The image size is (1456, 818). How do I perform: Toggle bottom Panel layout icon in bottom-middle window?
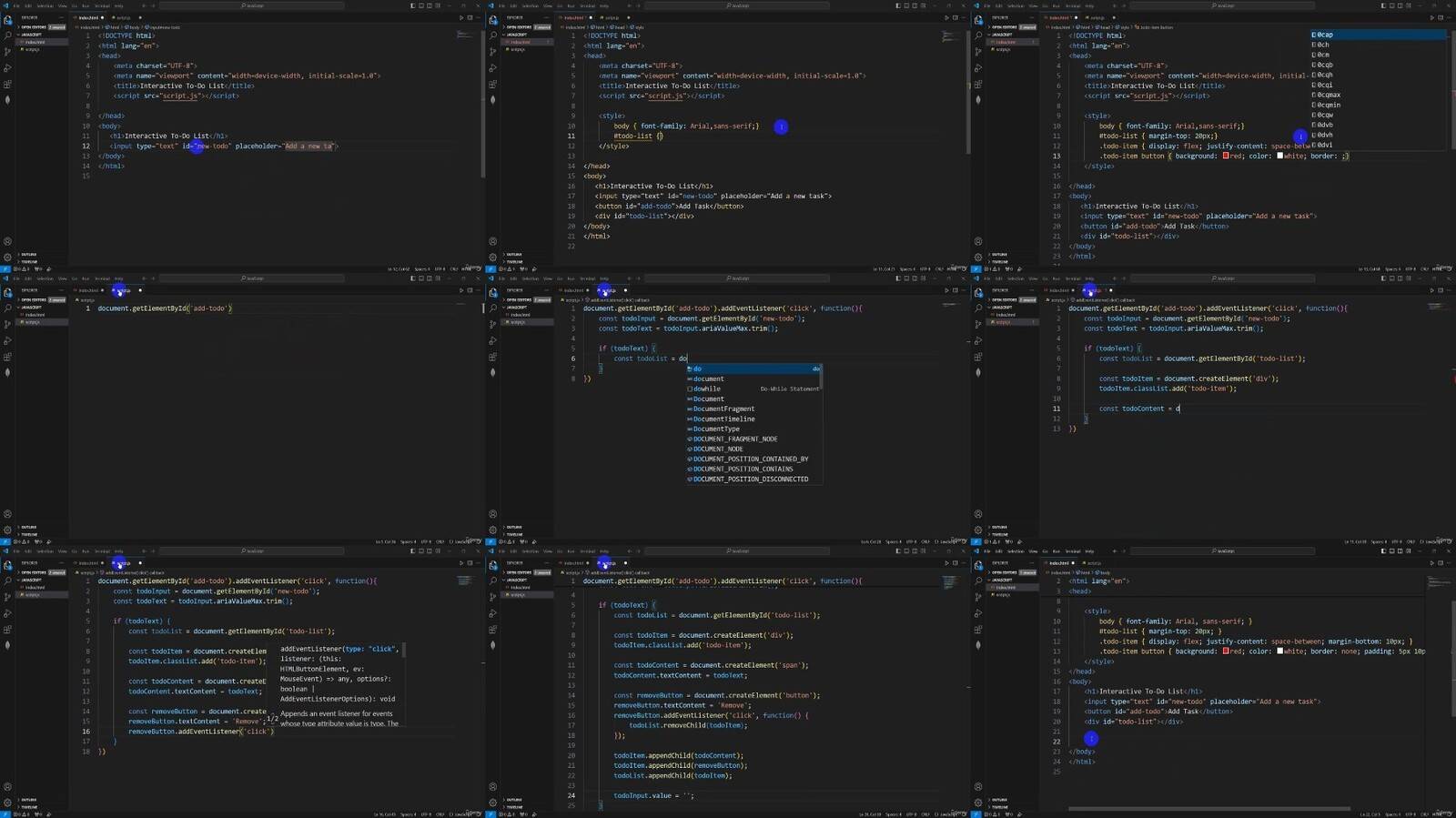click(x=906, y=551)
